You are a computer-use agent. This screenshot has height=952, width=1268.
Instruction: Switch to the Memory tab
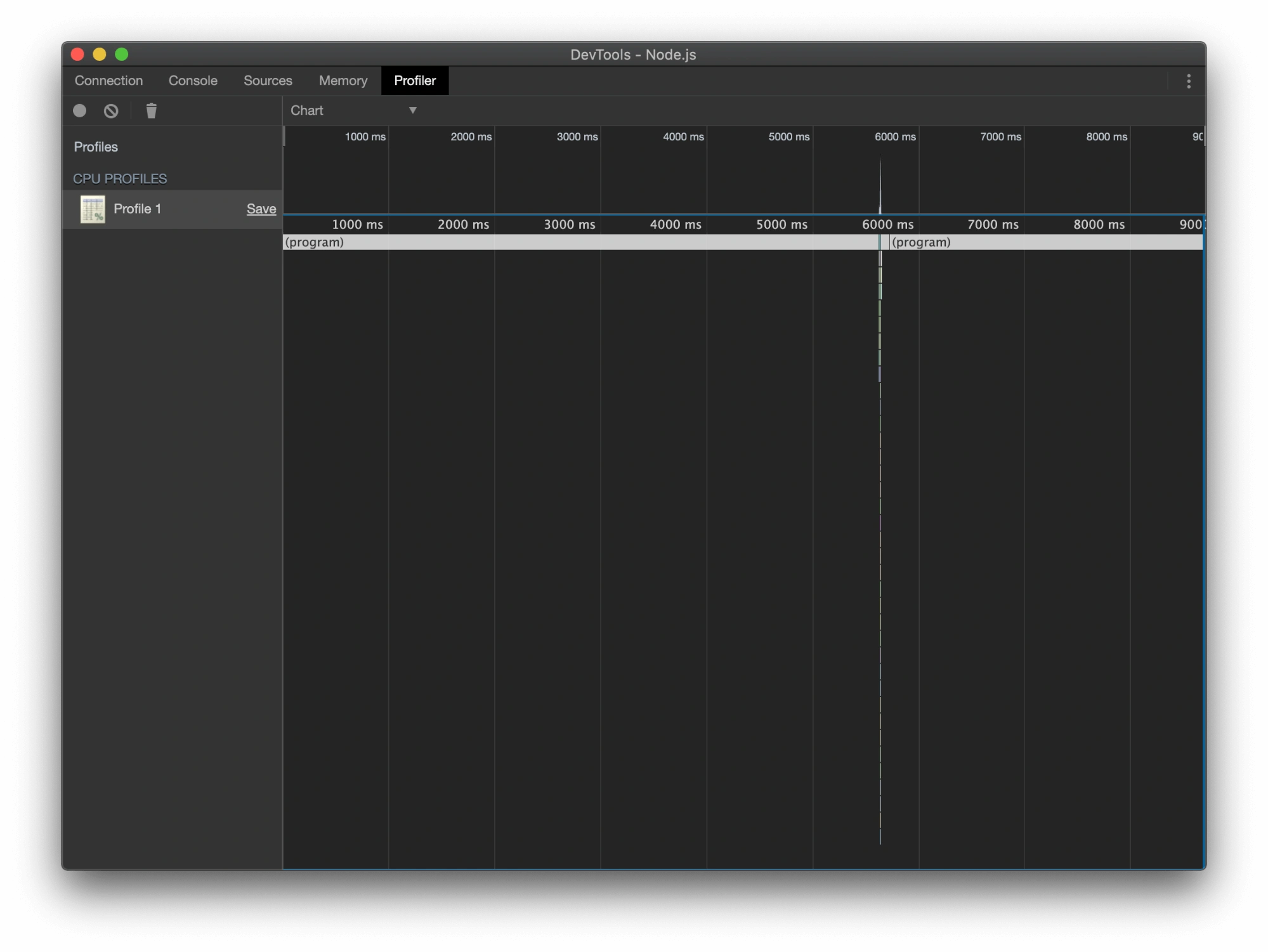coord(342,80)
